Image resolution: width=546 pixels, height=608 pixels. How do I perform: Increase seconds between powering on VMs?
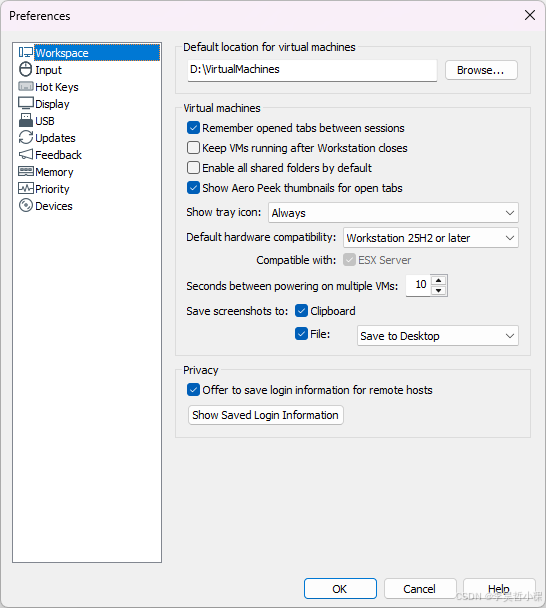pos(439,280)
